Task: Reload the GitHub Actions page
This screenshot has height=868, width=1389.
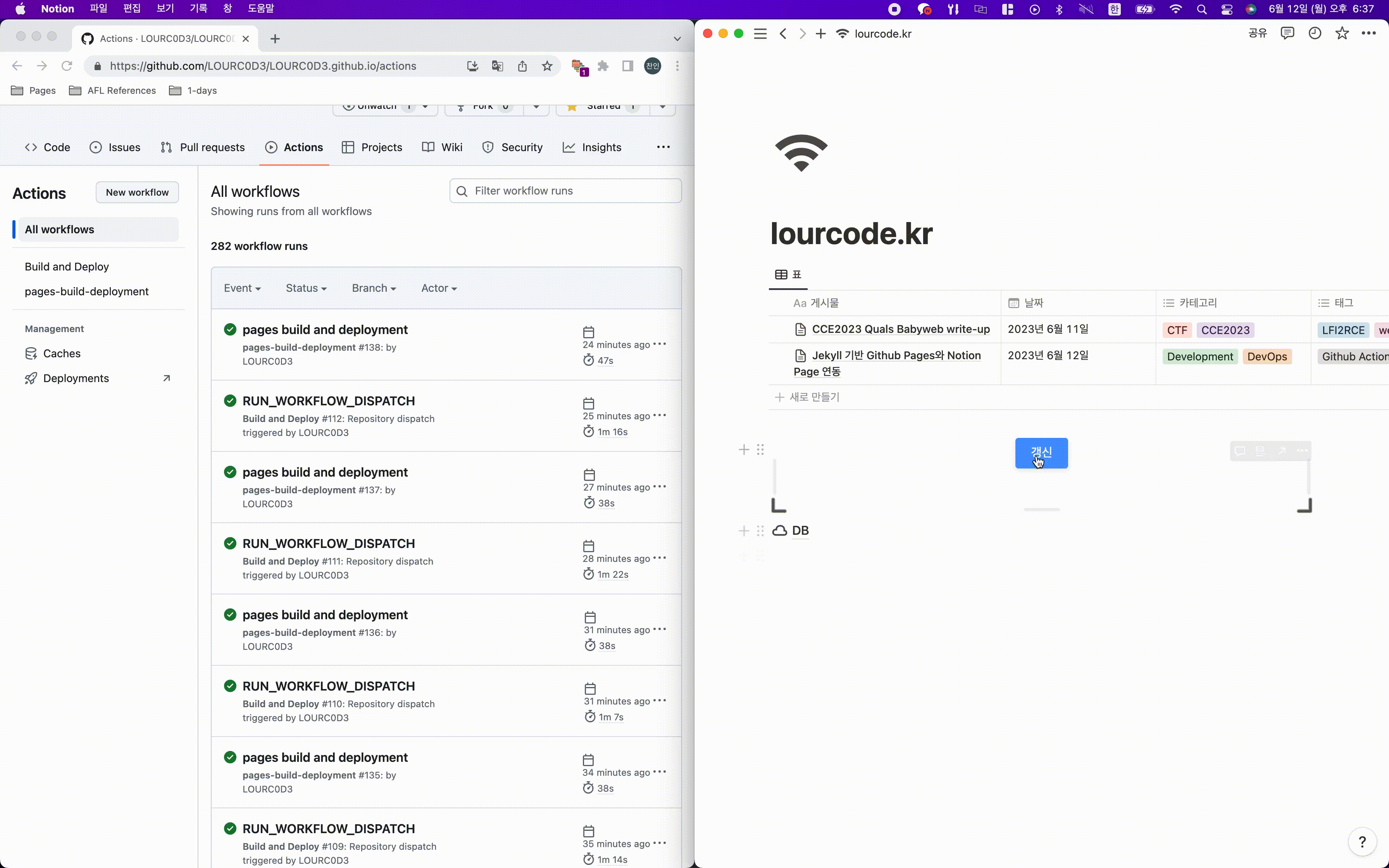Action: point(67,66)
